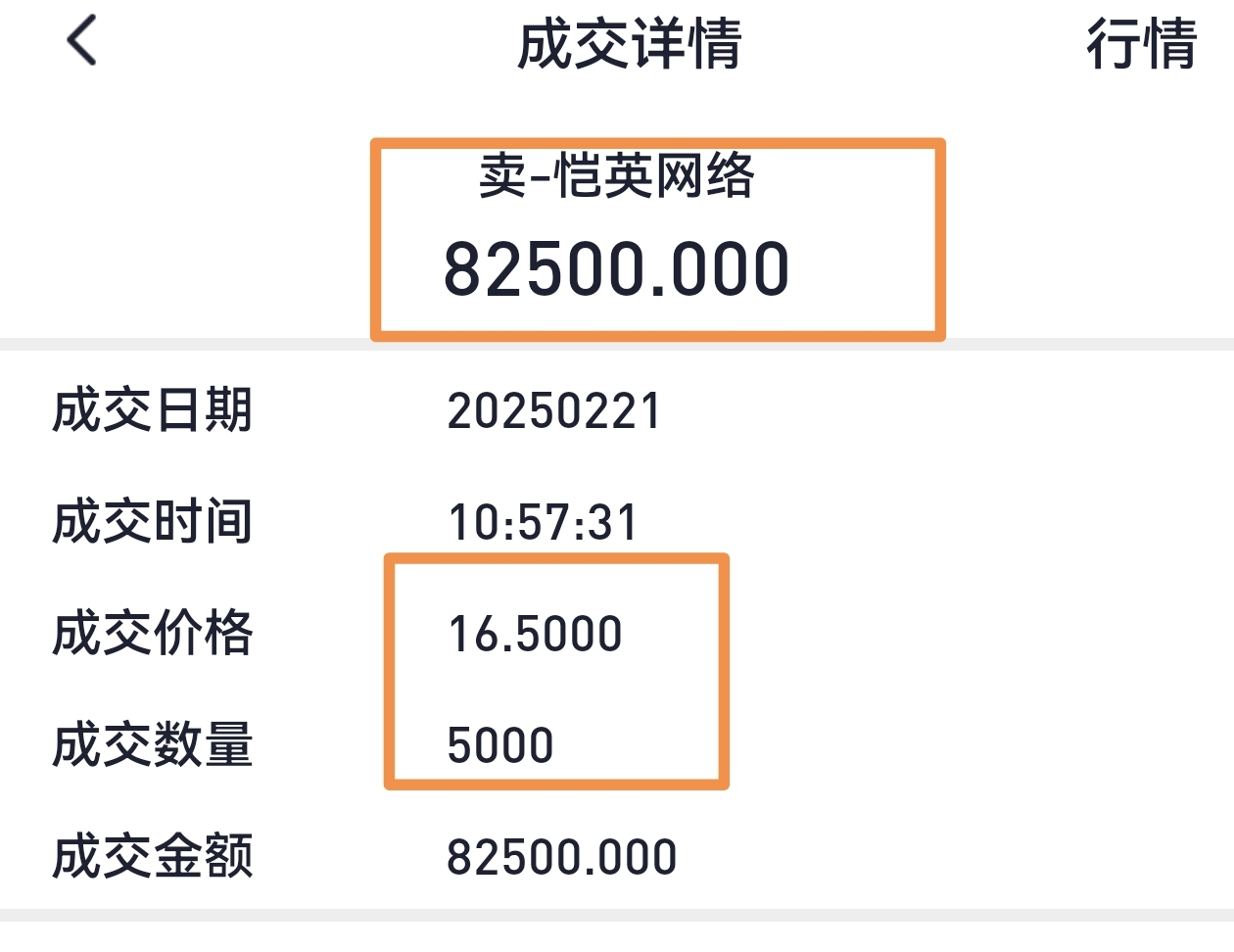This screenshot has height=952, width=1234.
Task: Tap the large 82500.000 header amount
Action: tap(616, 269)
